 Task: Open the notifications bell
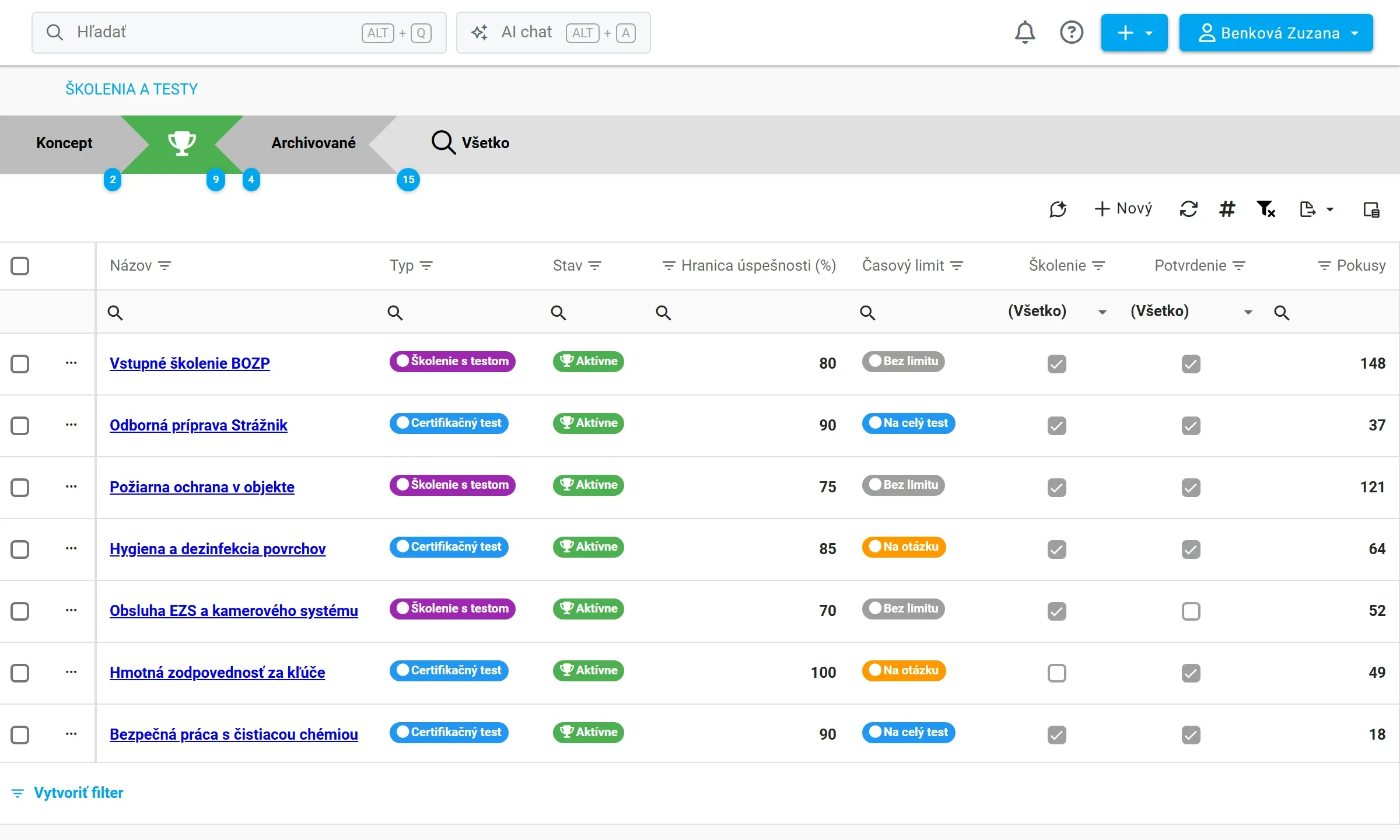click(x=1025, y=33)
